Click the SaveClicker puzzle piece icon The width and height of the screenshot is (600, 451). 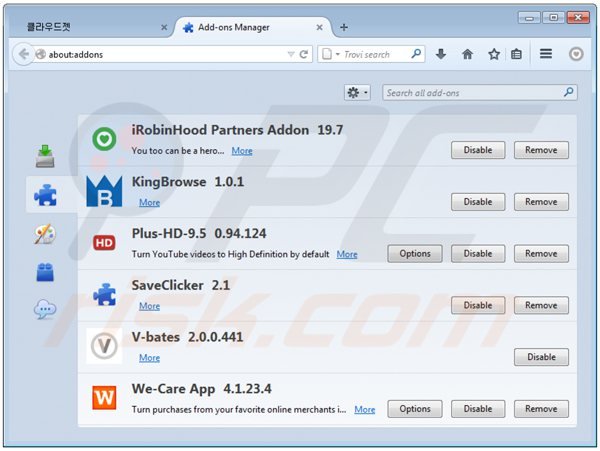tap(104, 294)
